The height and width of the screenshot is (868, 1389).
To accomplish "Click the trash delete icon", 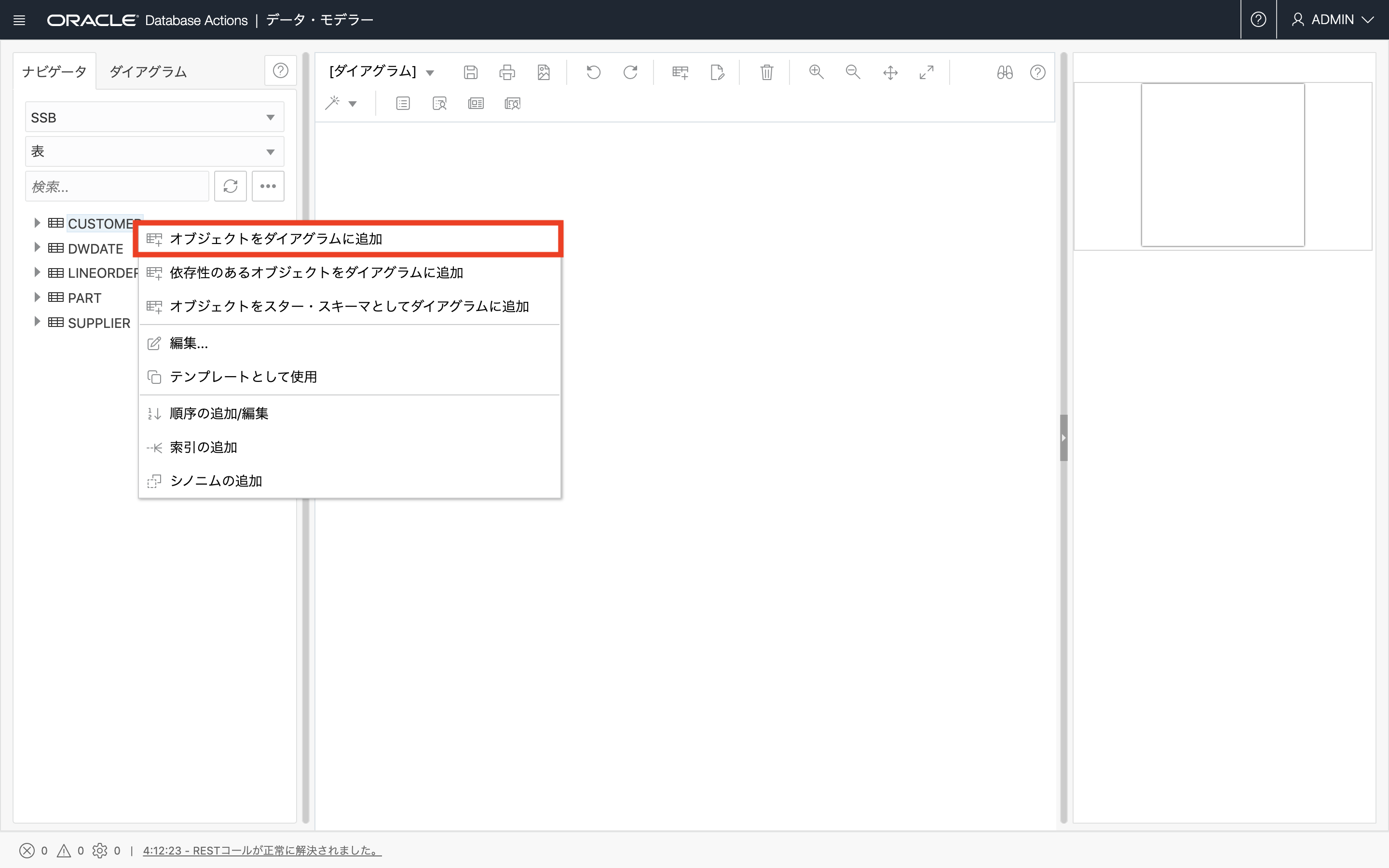I will pyautogui.click(x=766, y=72).
